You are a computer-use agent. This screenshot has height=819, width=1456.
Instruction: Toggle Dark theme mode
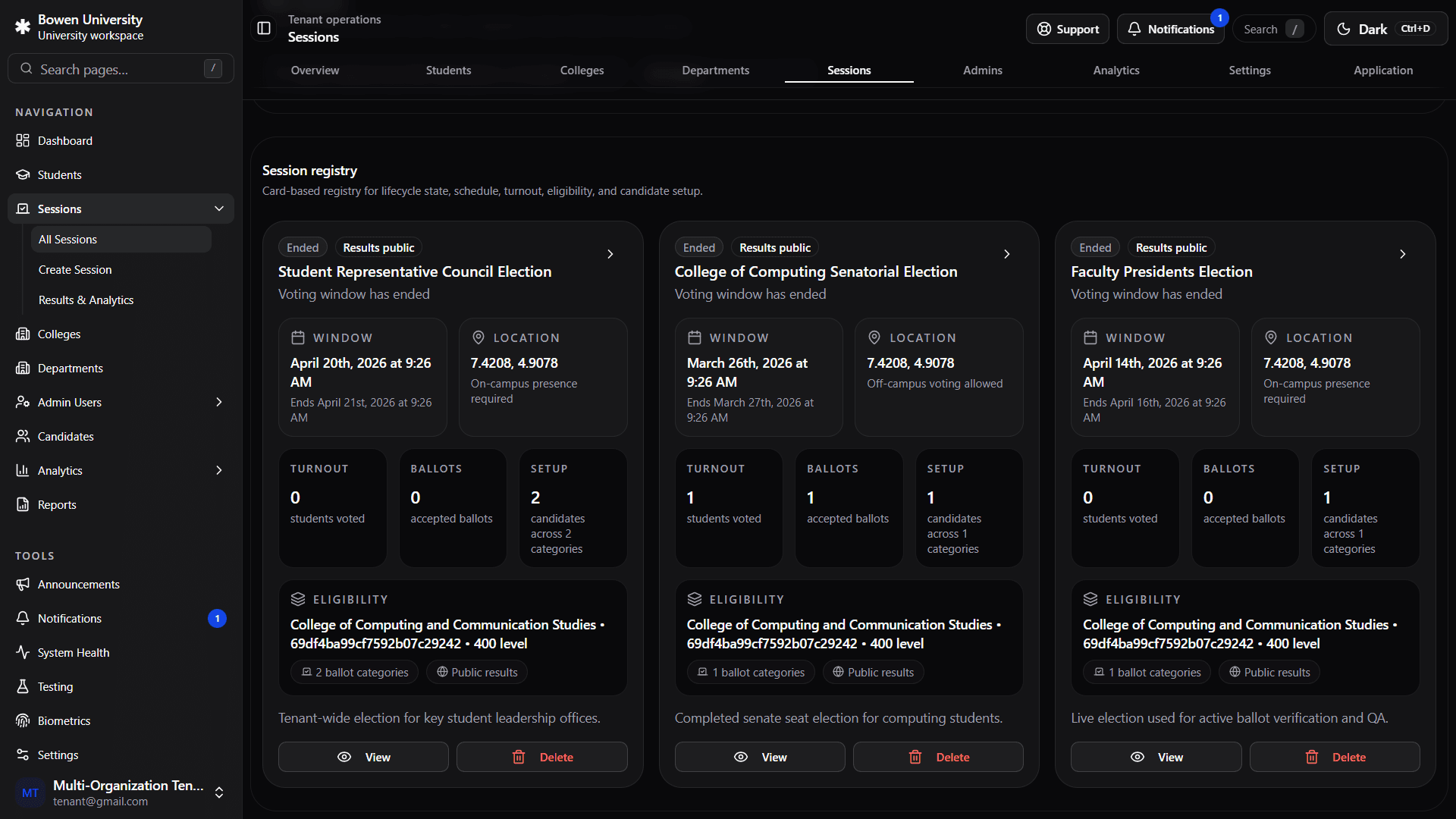pyautogui.click(x=1385, y=29)
